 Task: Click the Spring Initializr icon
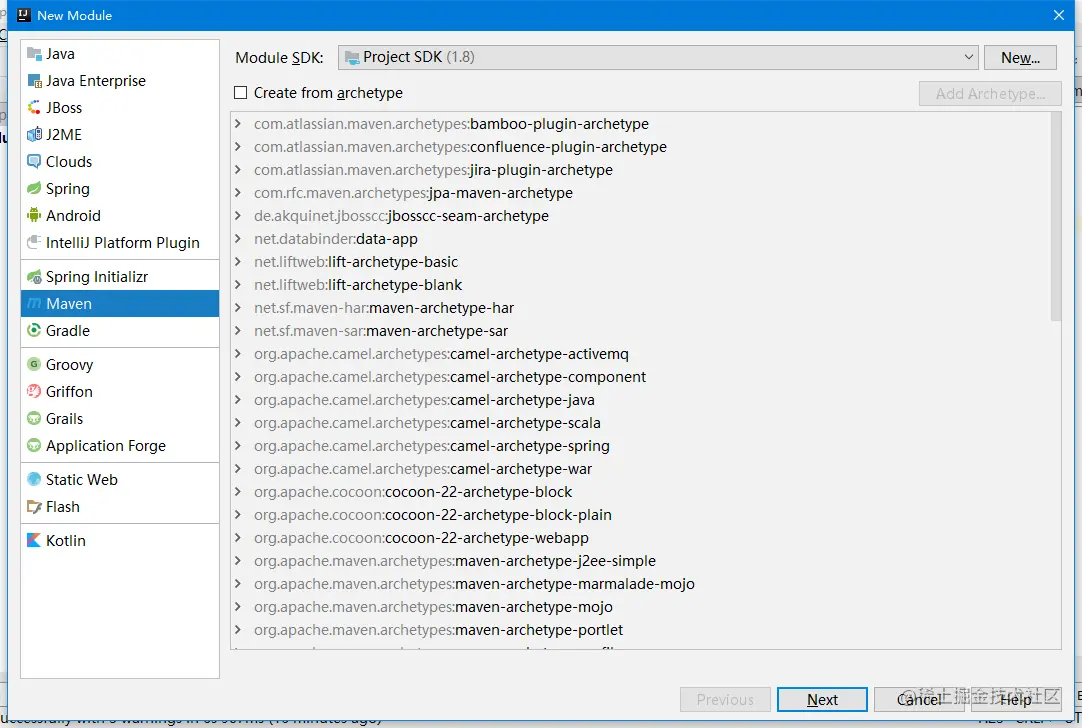[x=34, y=277]
